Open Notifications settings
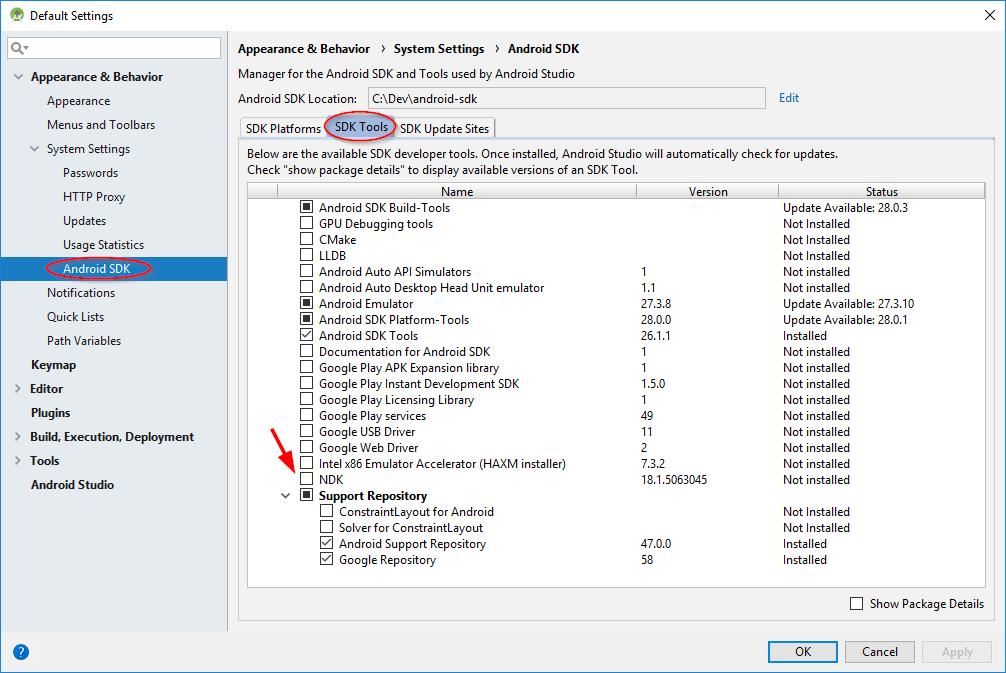The width and height of the screenshot is (1006, 673). point(81,293)
